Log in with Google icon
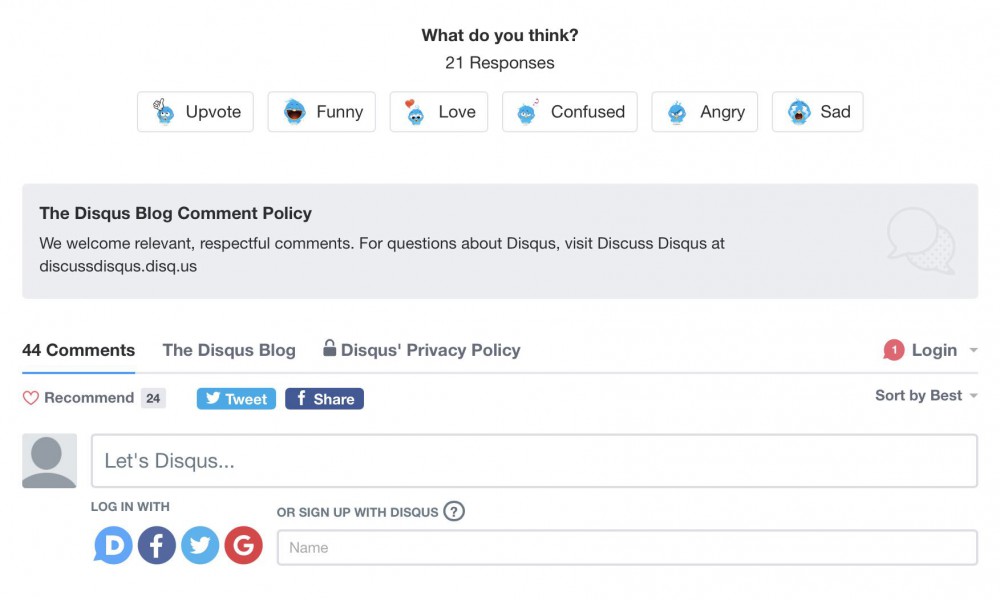The width and height of the screenshot is (1000, 600). 244,545
